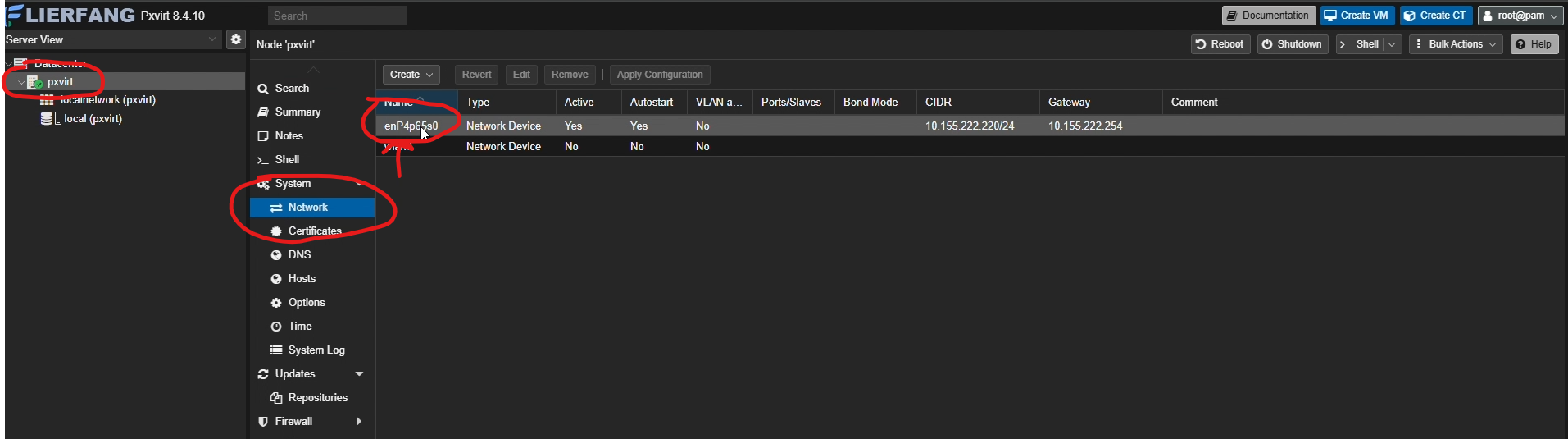Open Repositories under Updates
This screenshot has height=439, width=1568.
click(317, 398)
